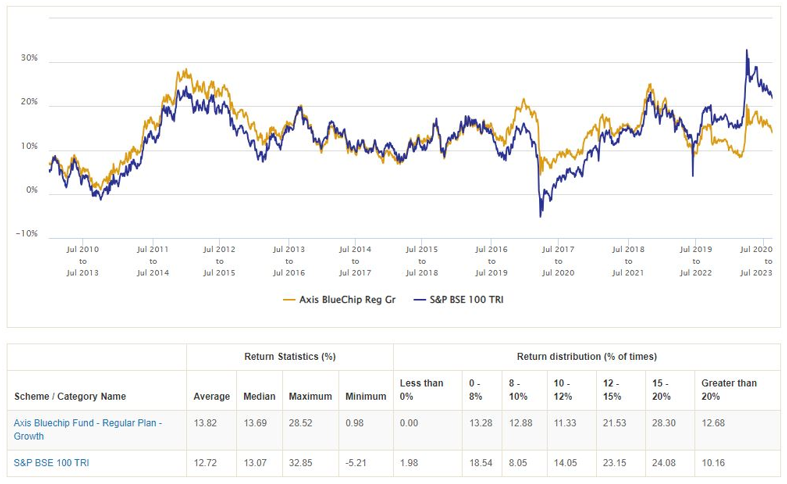787x484 pixels.
Task: Click the 20% y-axis label
Action: [29, 101]
